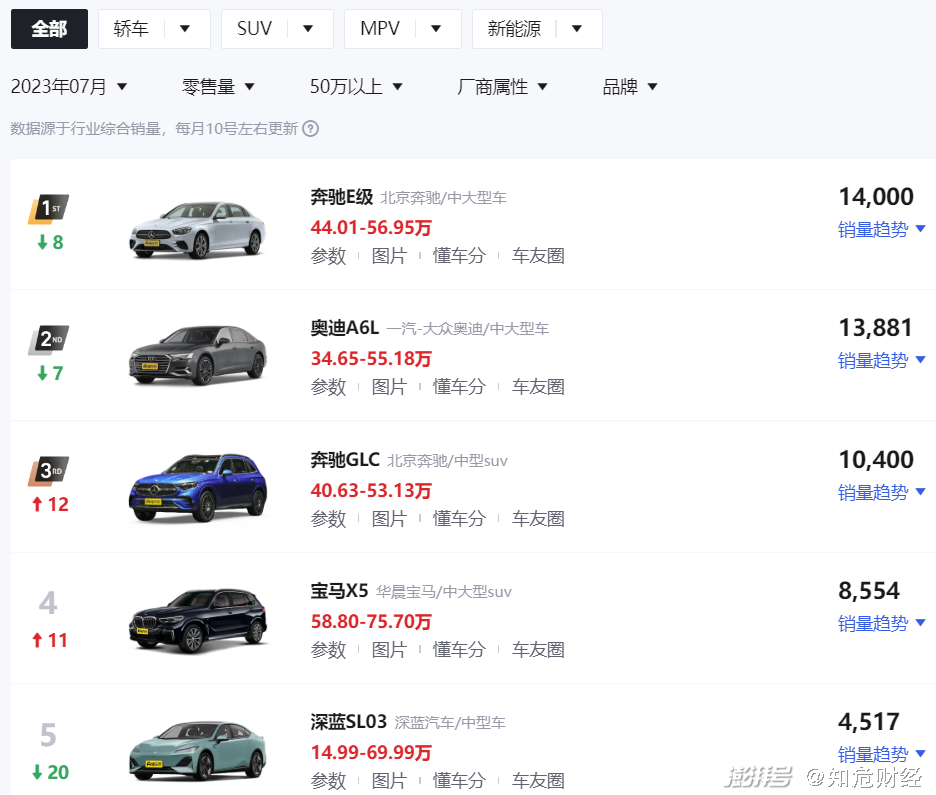The width and height of the screenshot is (936, 795).
Task: Open 车友圈 for 奔驰E级
Action: tap(538, 255)
